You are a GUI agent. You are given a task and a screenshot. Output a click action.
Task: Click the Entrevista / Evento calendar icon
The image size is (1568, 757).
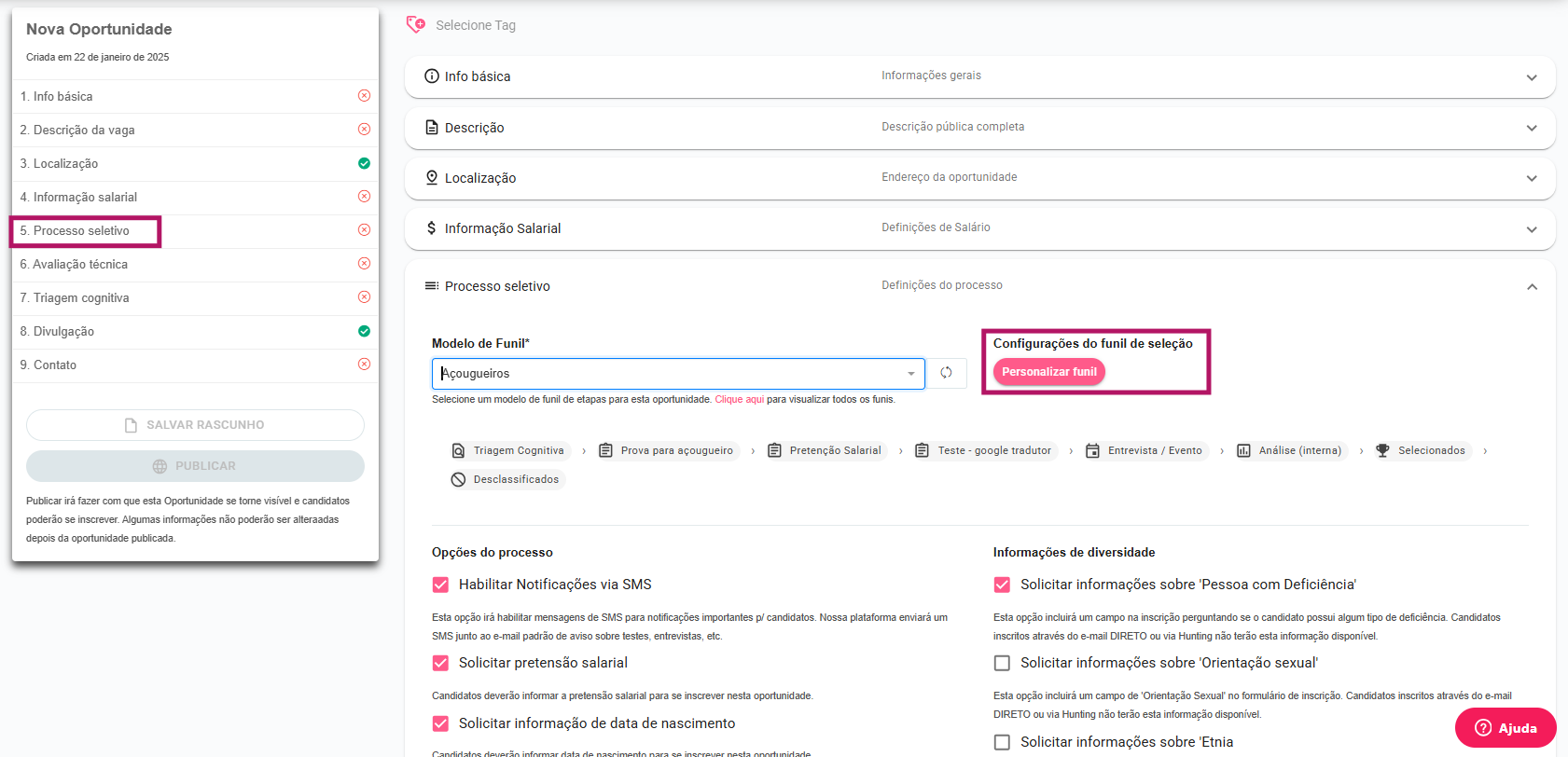[1092, 451]
